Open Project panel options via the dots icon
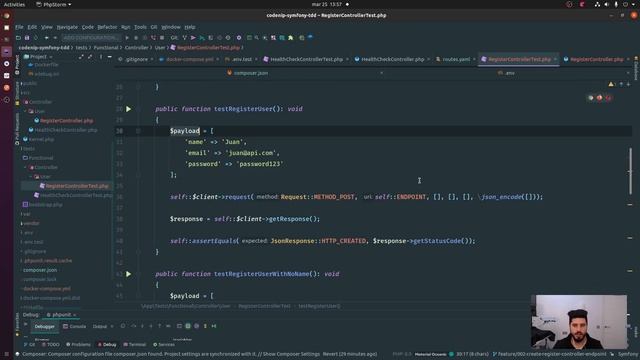 (100, 57)
